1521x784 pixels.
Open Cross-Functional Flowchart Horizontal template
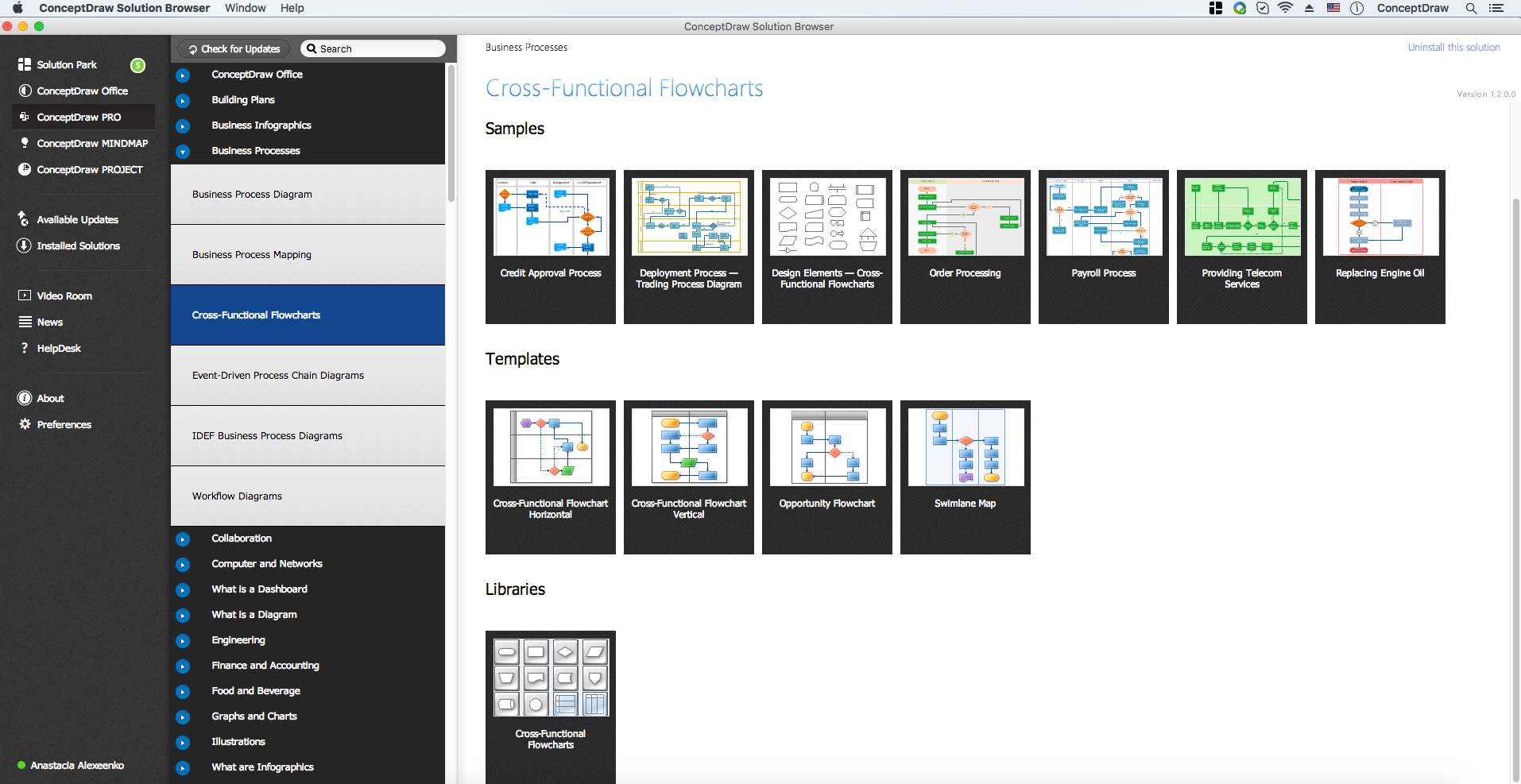tap(551, 477)
